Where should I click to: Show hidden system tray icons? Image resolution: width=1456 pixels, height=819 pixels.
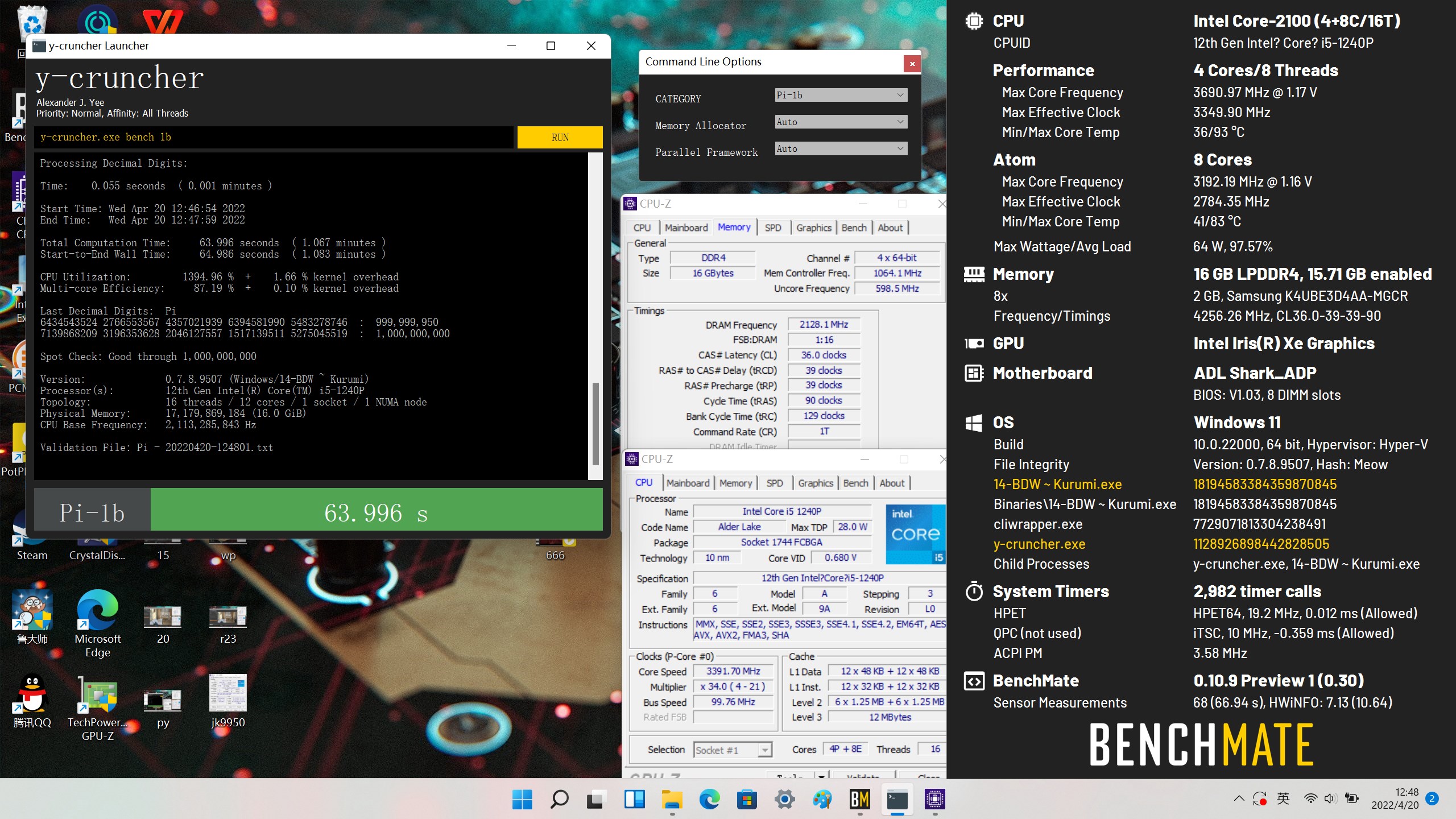pyautogui.click(x=1239, y=799)
